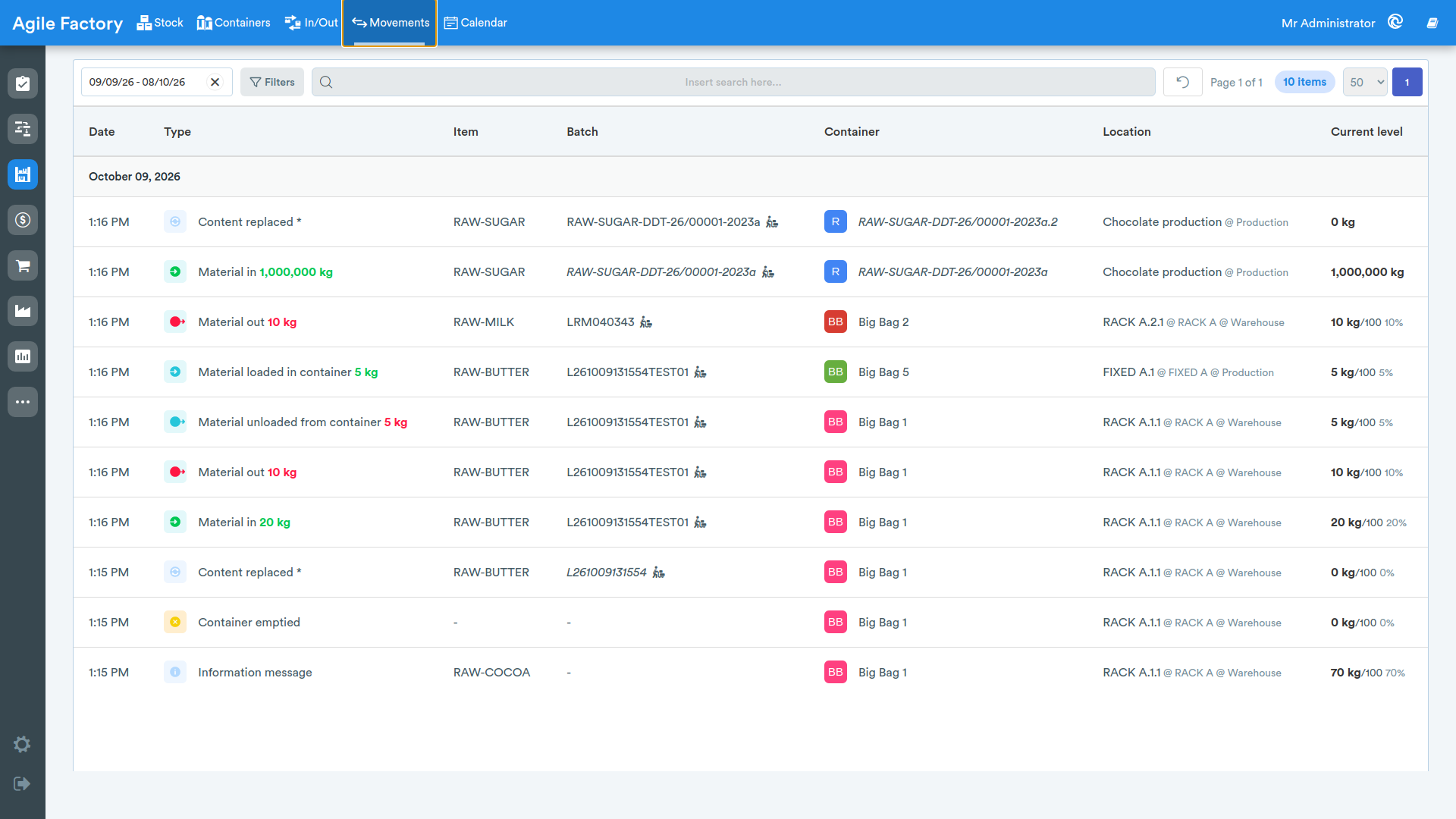Open the shopping cart sidebar icon
1456x819 pixels.
click(23, 265)
